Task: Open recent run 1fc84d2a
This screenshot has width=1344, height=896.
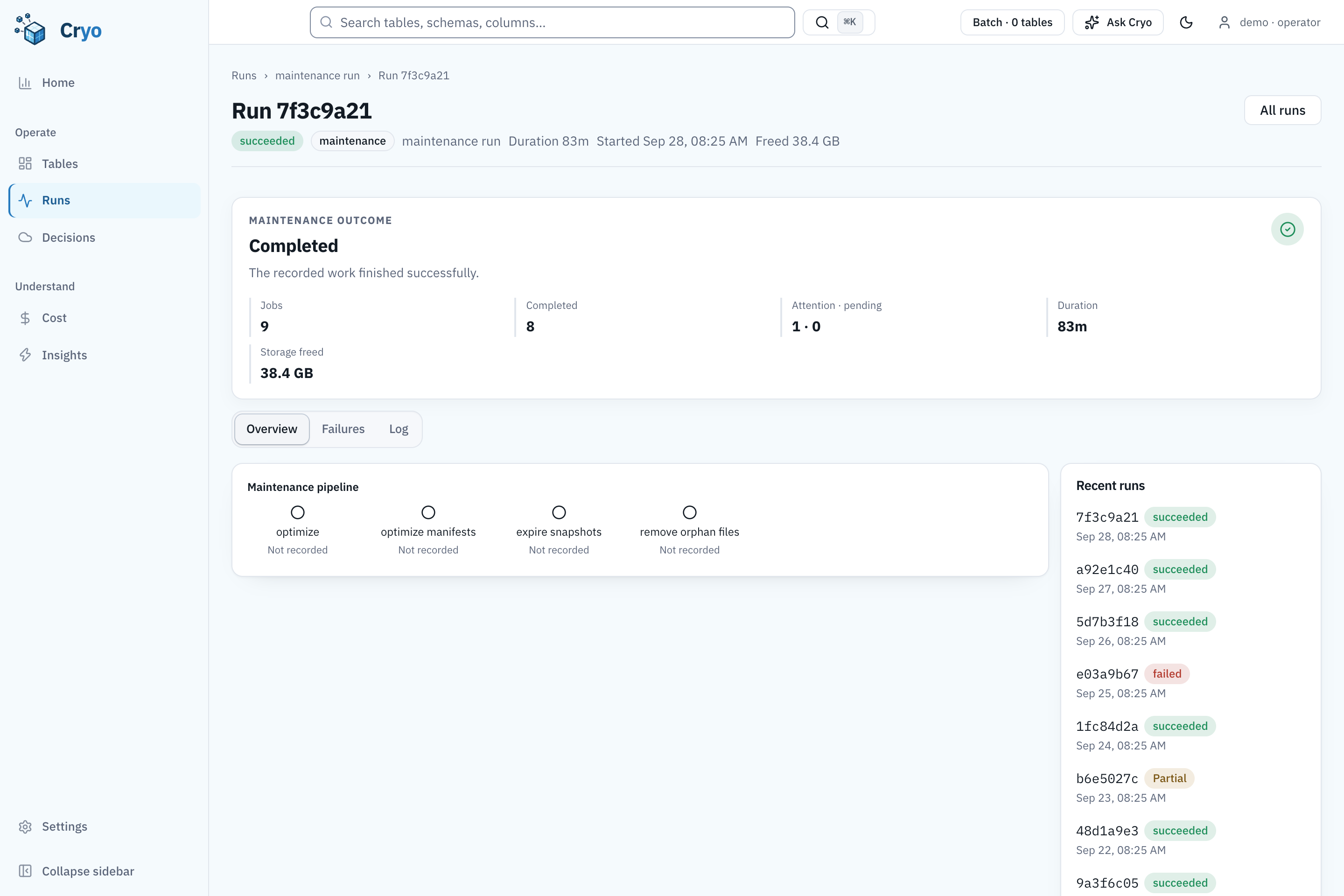Action: pyautogui.click(x=1107, y=726)
